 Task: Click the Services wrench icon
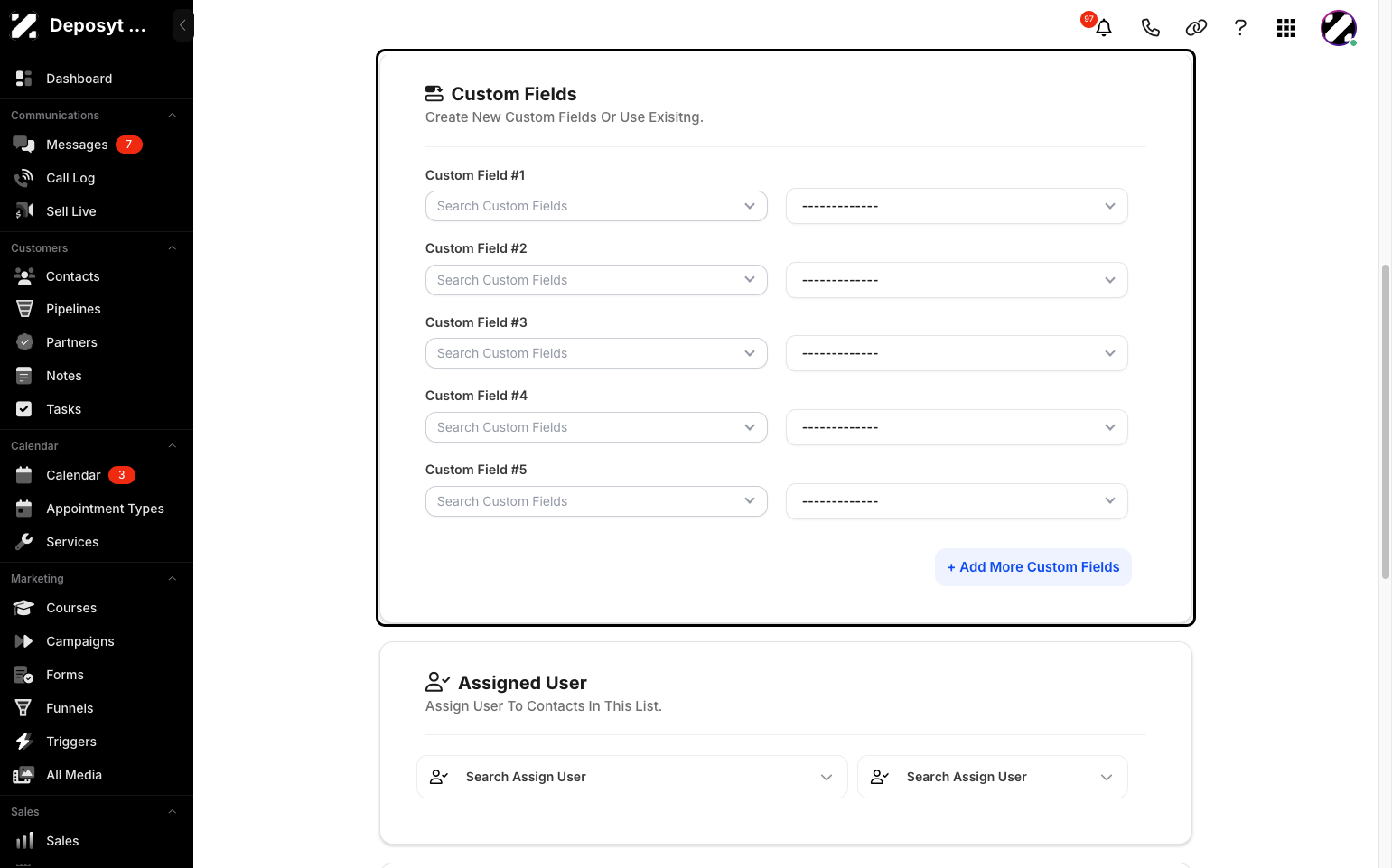point(24,542)
